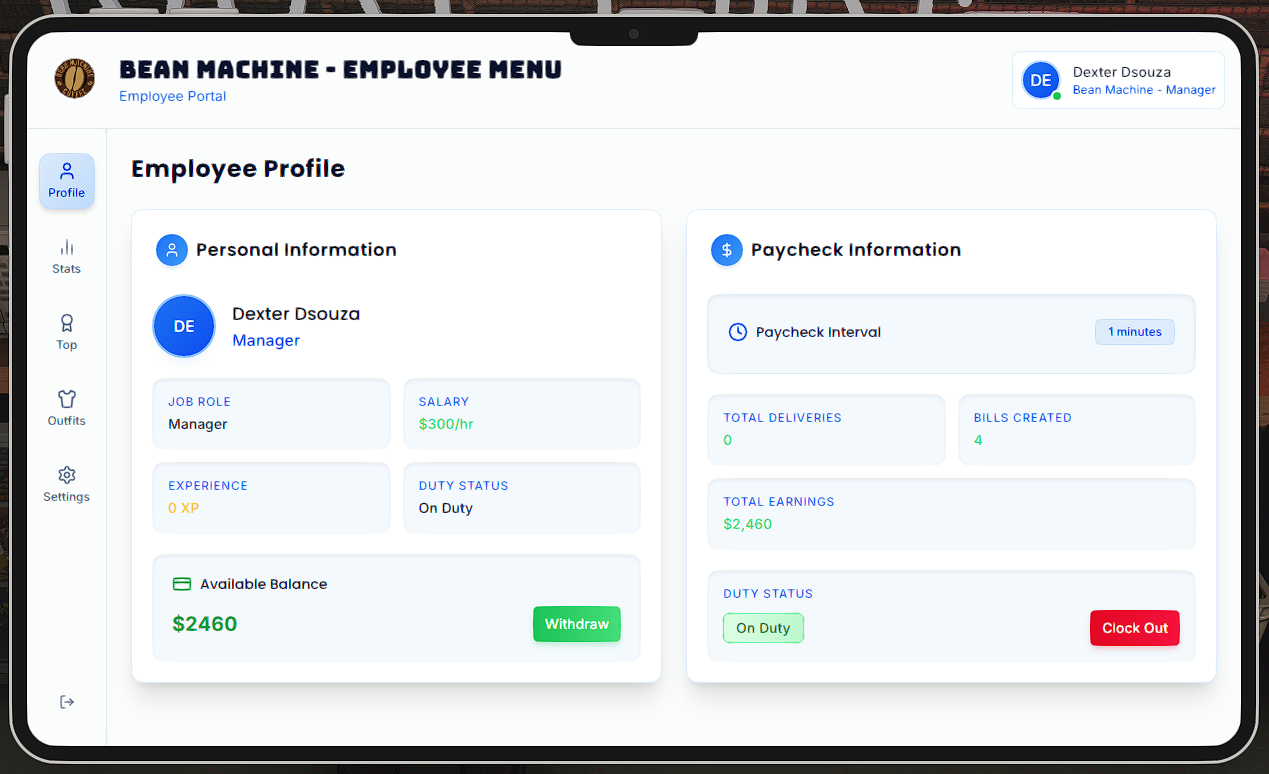The height and width of the screenshot is (774, 1269).
Task: Click the 0 XP experience value
Action: pyautogui.click(x=184, y=508)
